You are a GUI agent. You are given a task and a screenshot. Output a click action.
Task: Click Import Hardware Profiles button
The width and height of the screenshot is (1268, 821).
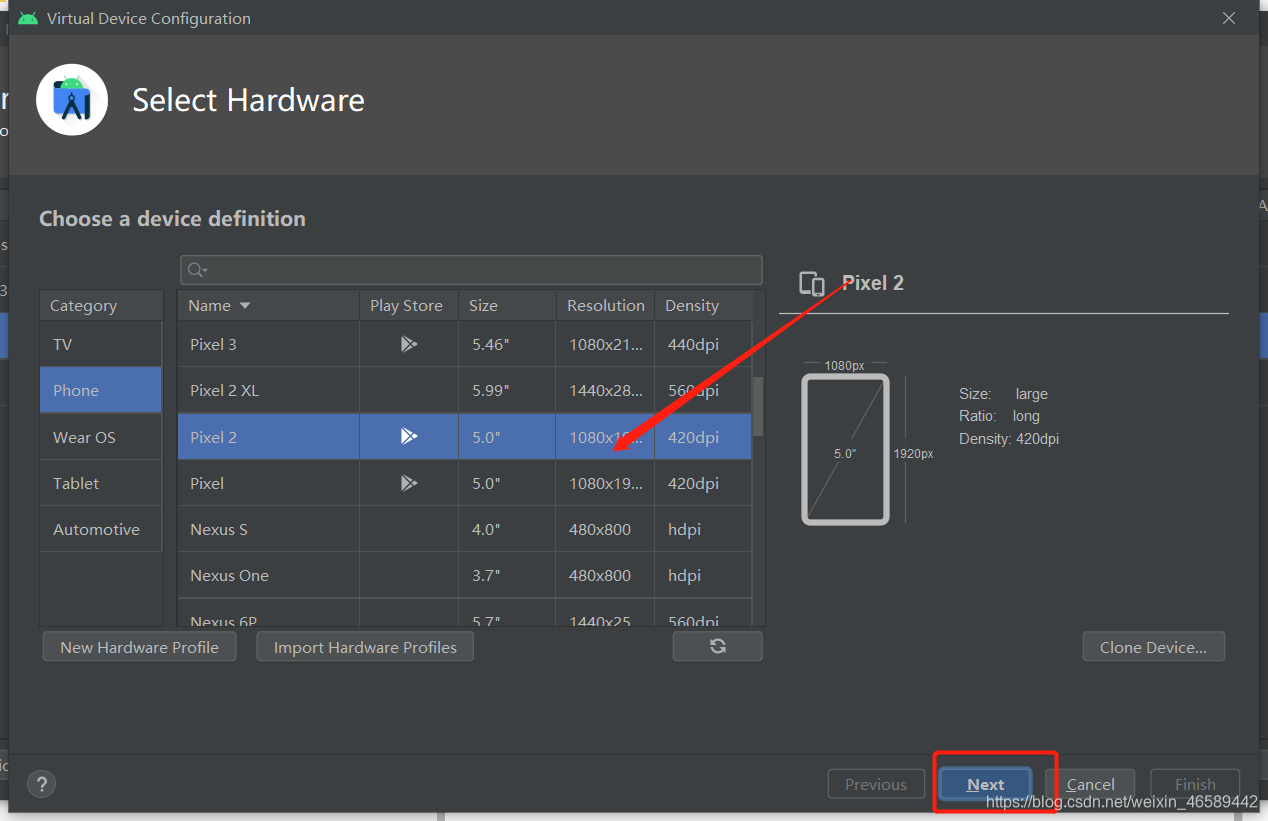[x=365, y=647]
